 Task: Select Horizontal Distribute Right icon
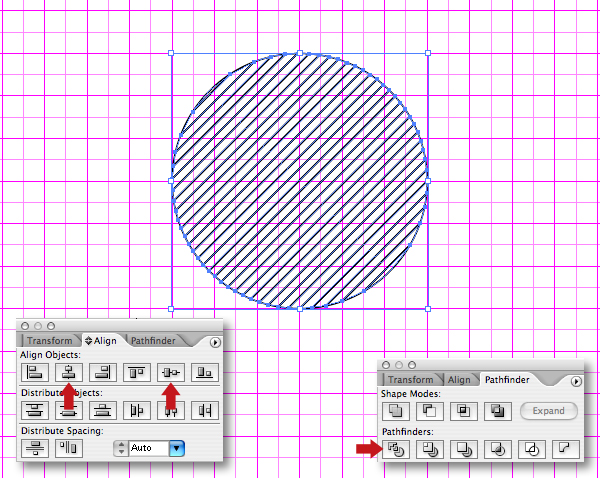pos(205,411)
